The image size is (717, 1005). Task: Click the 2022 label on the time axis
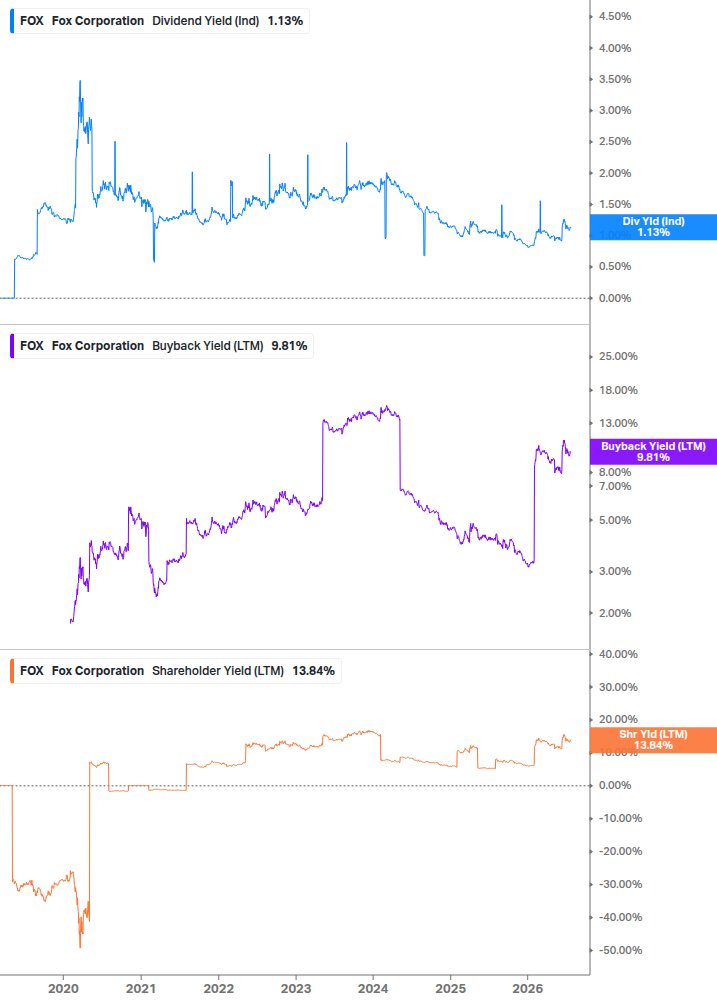click(219, 988)
